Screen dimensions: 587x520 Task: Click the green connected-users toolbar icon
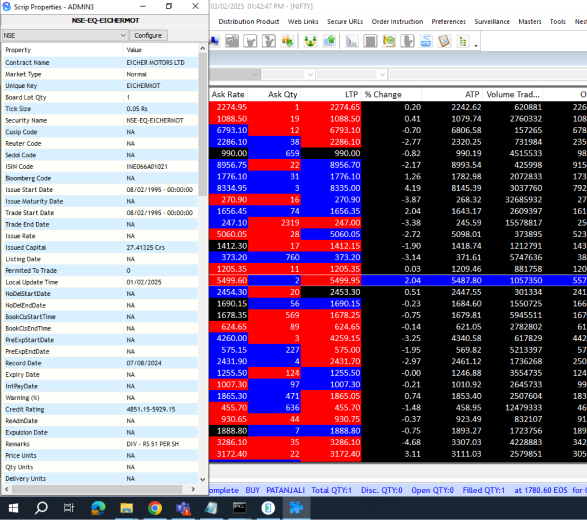pos(310,41)
